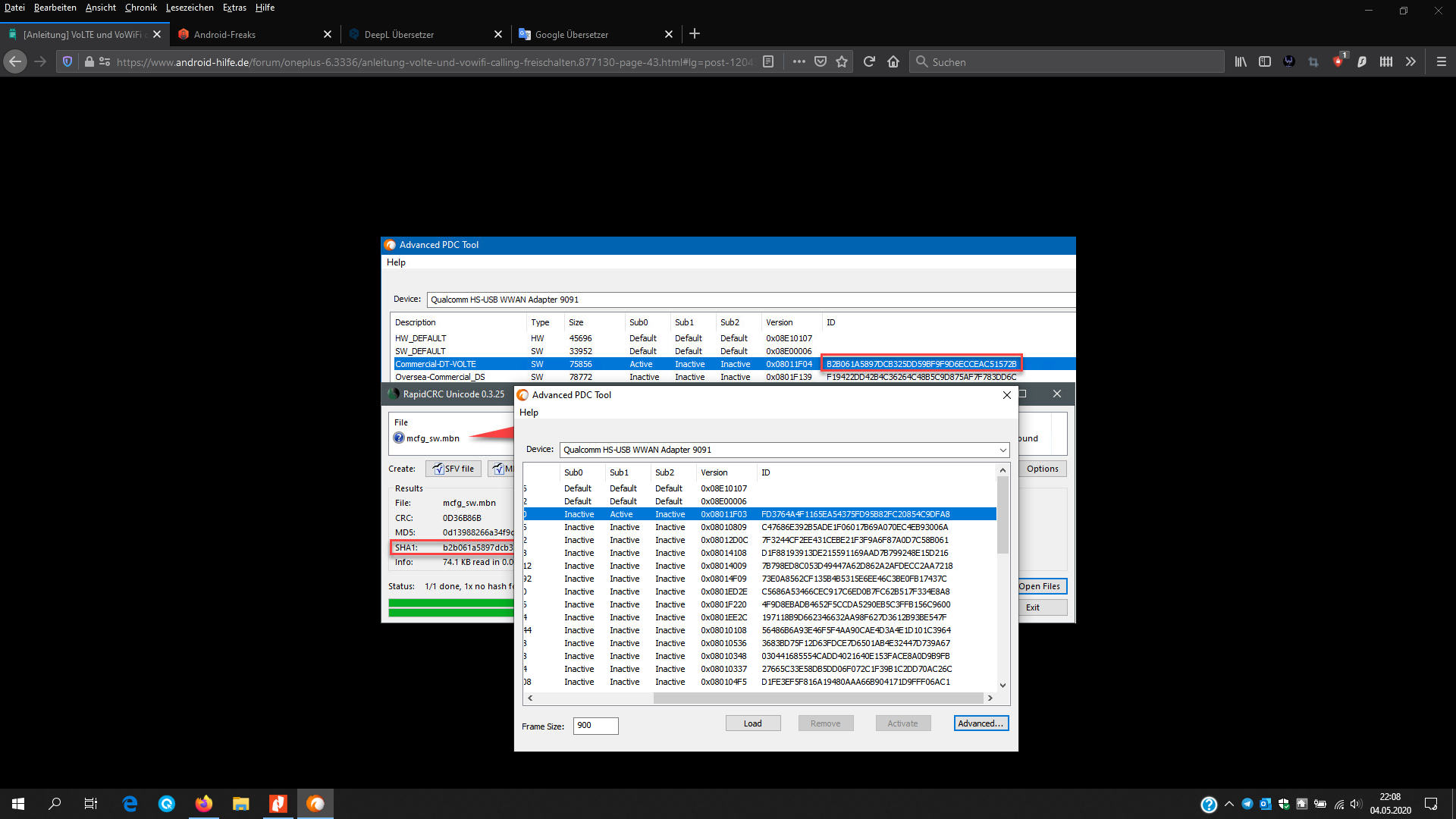
Task: Click the android-hilfe.de URL address field
Action: (x=434, y=62)
